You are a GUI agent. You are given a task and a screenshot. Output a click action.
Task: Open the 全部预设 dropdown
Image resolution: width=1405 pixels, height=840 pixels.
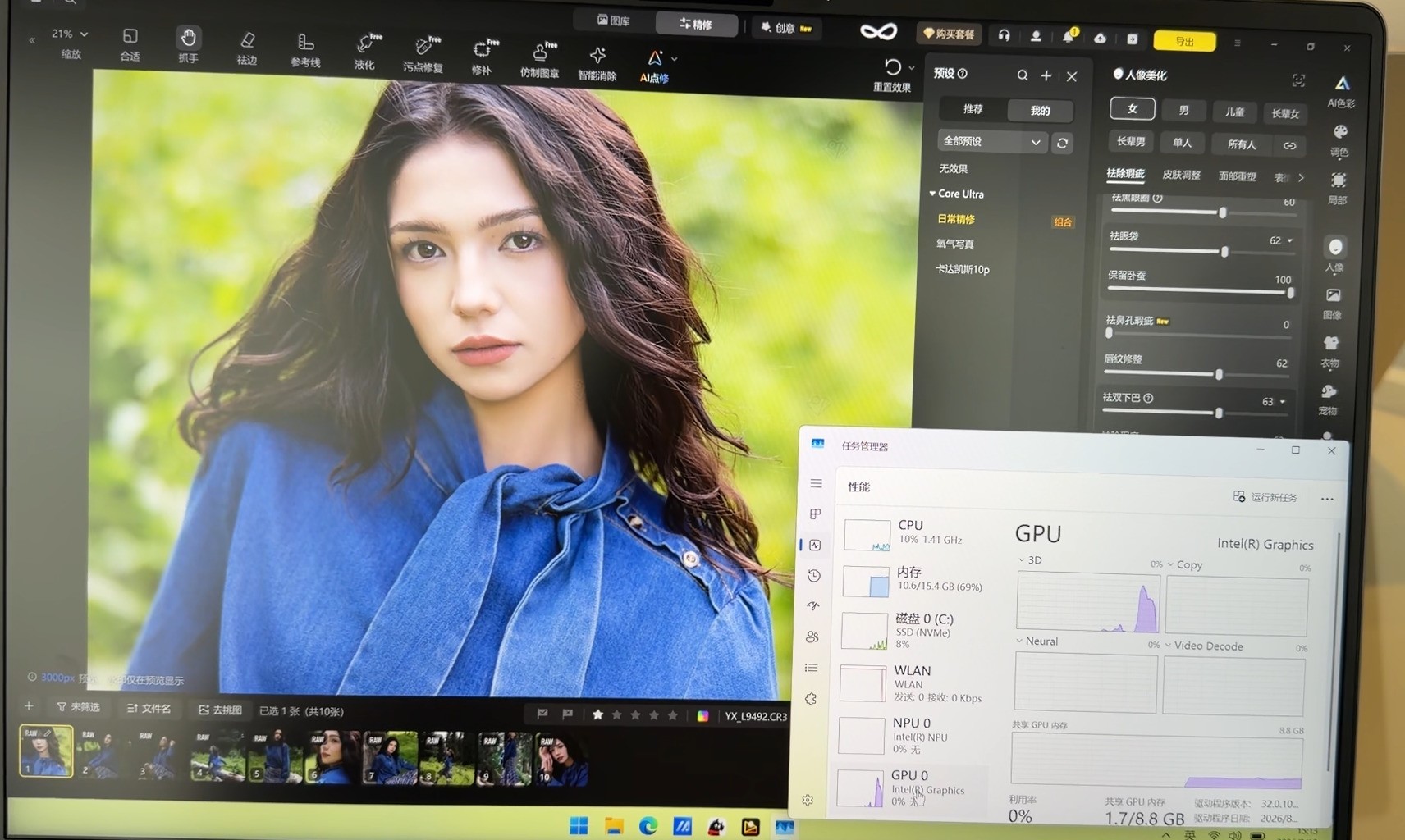pyautogui.click(x=992, y=141)
